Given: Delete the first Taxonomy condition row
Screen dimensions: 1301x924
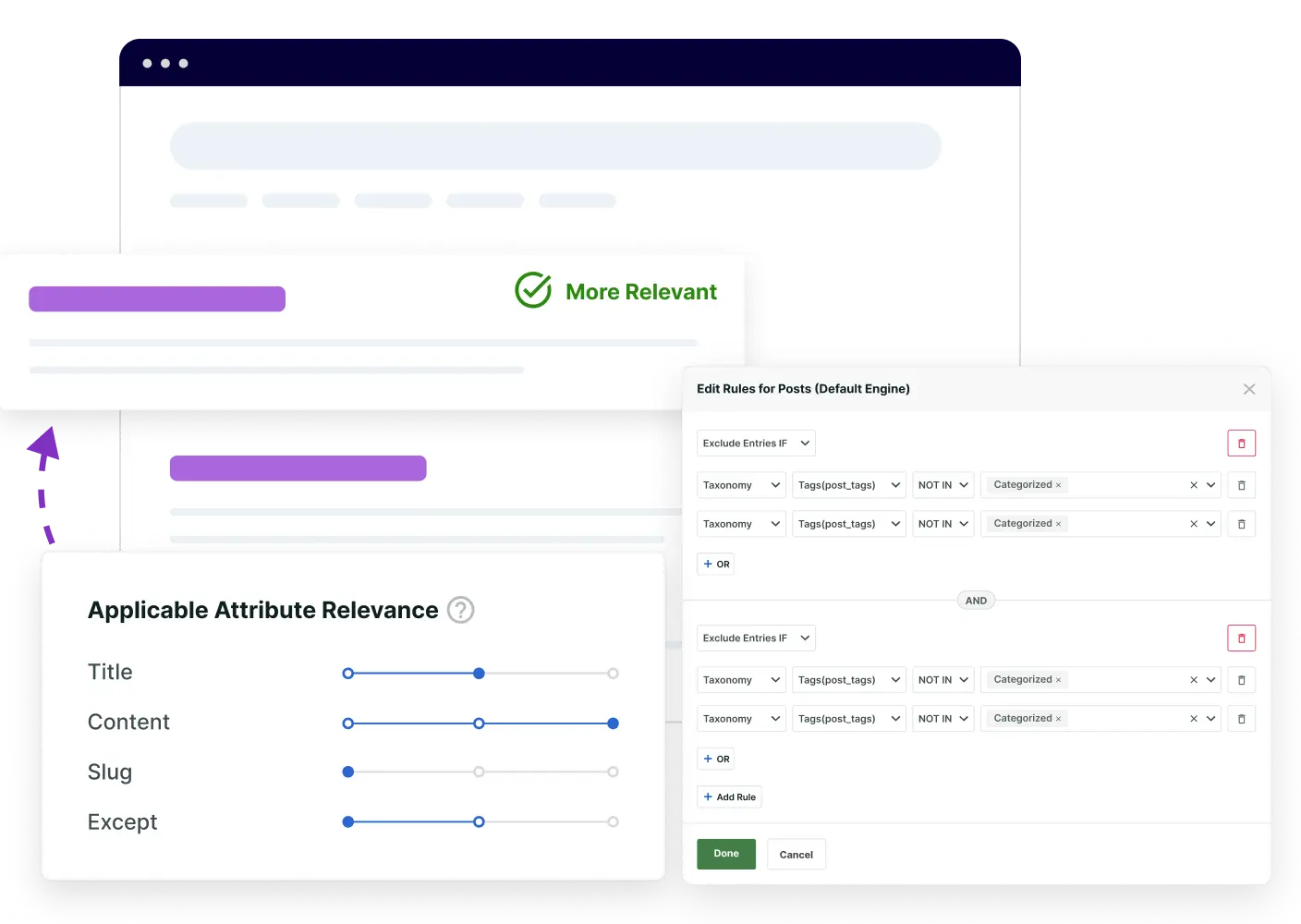Looking at the screenshot, I should [1242, 484].
